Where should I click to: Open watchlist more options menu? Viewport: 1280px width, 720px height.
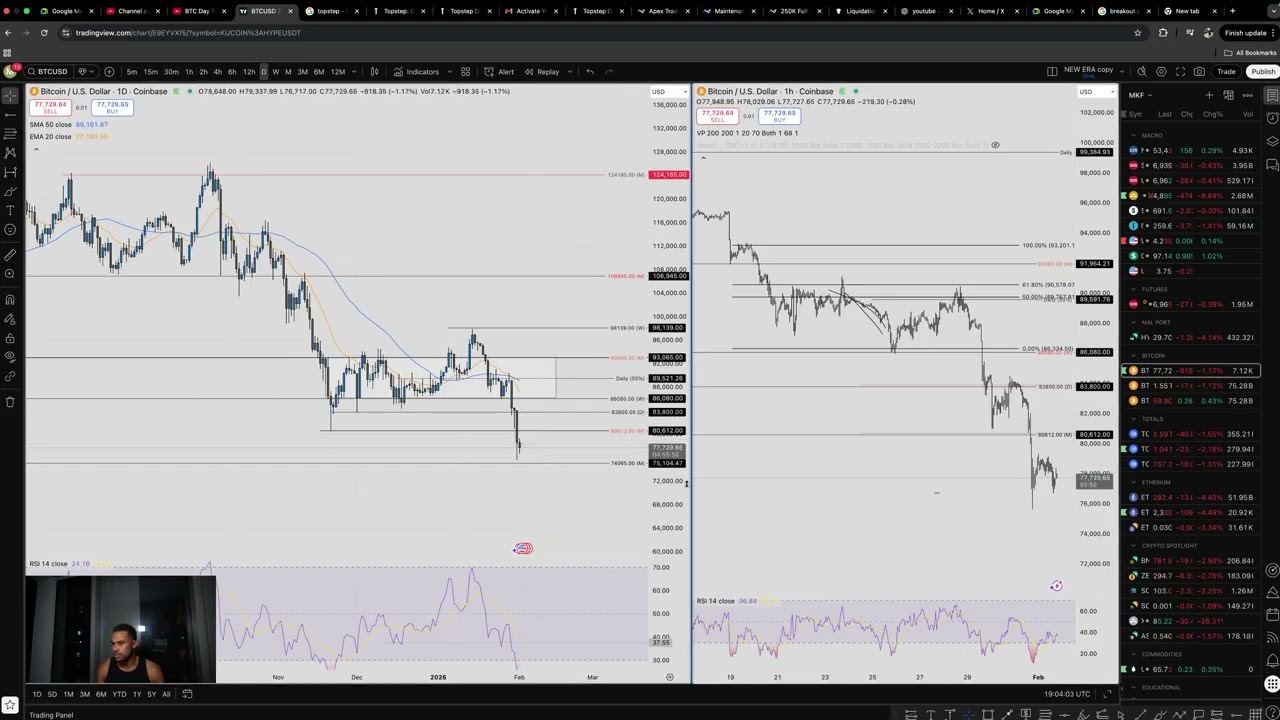point(1247,95)
